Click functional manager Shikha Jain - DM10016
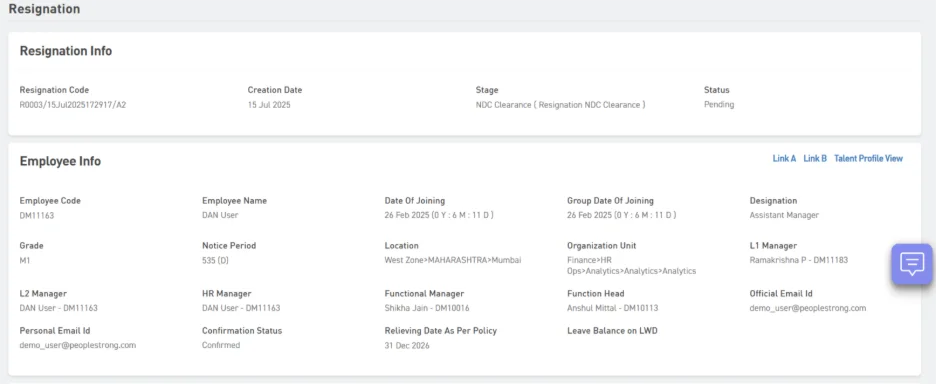The width and height of the screenshot is (936, 384). tap(427, 308)
